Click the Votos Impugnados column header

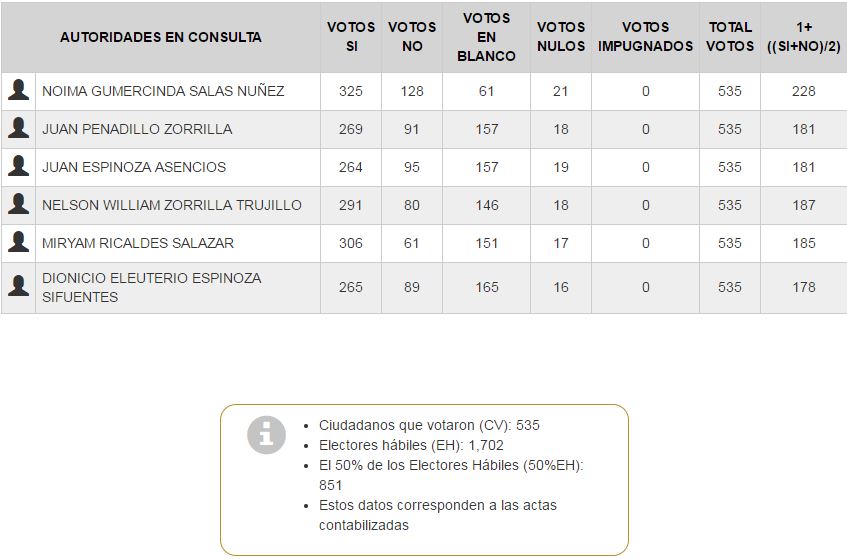[645, 37]
